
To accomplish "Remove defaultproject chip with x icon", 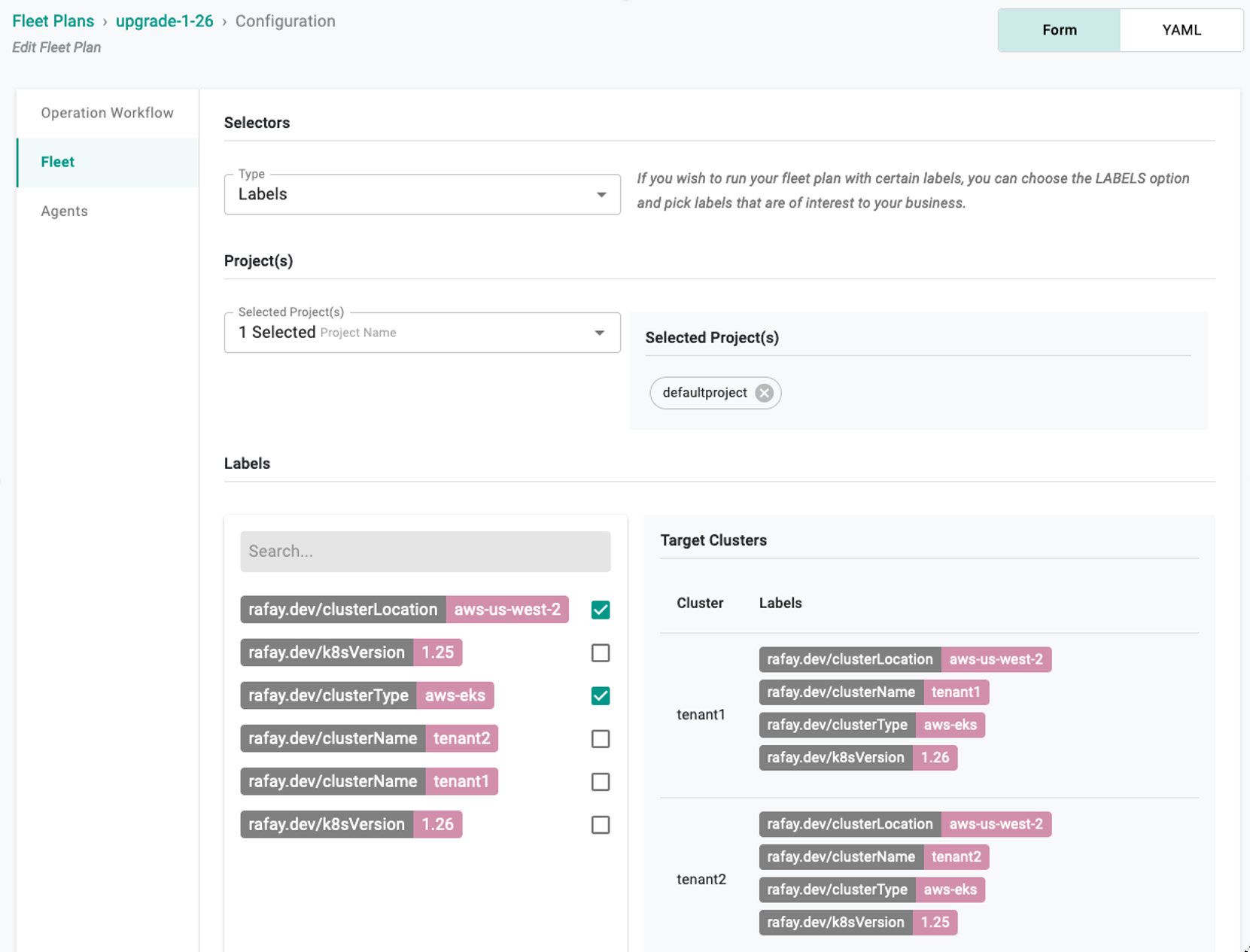I will [764, 393].
